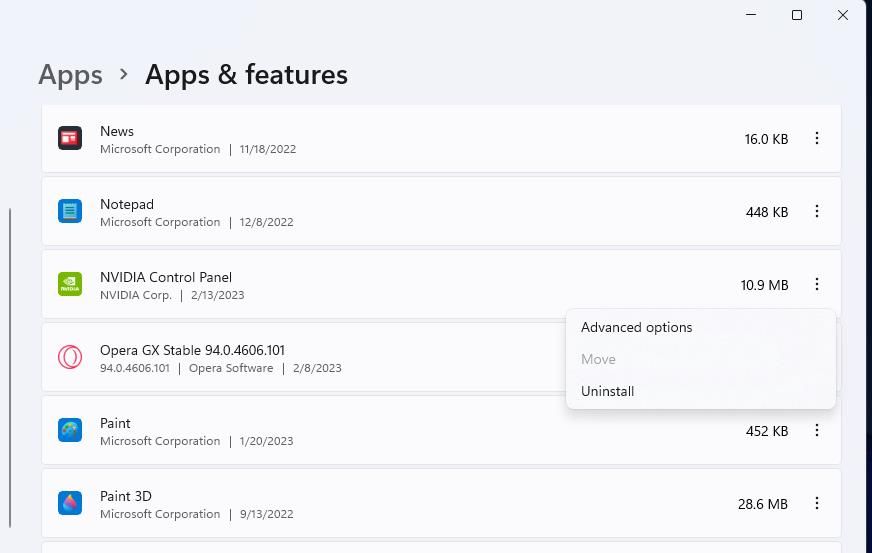Open the three-dot menu for News
872x553 pixels.
click(817, 139)
